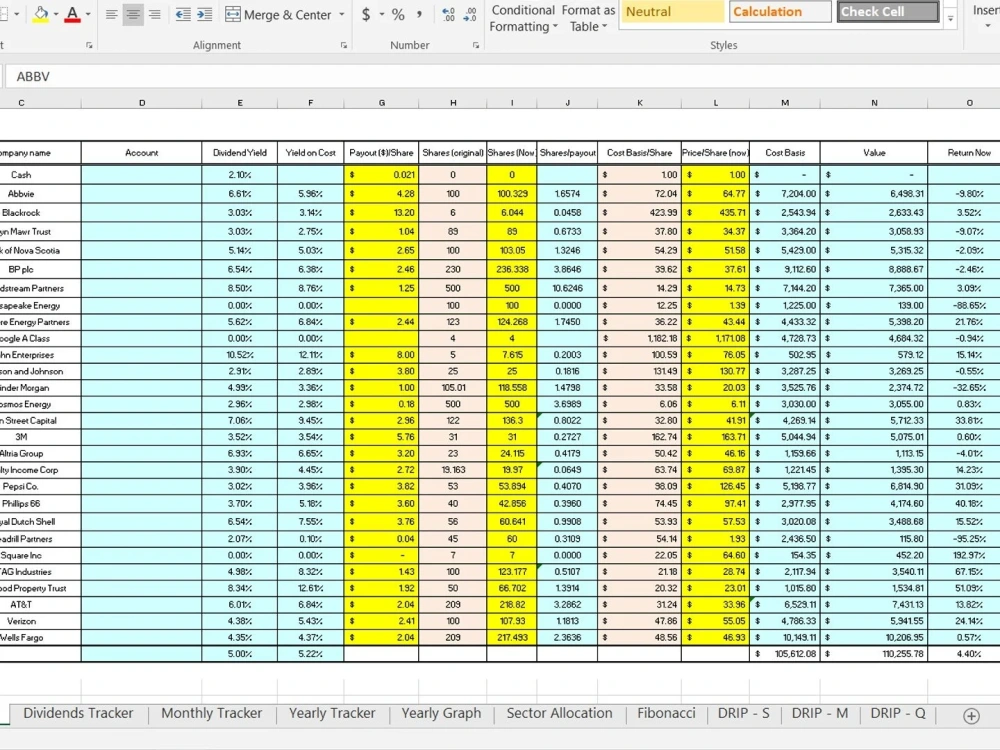
Task: Click the Increase Indent icon
Action: [x=205, y=14]
